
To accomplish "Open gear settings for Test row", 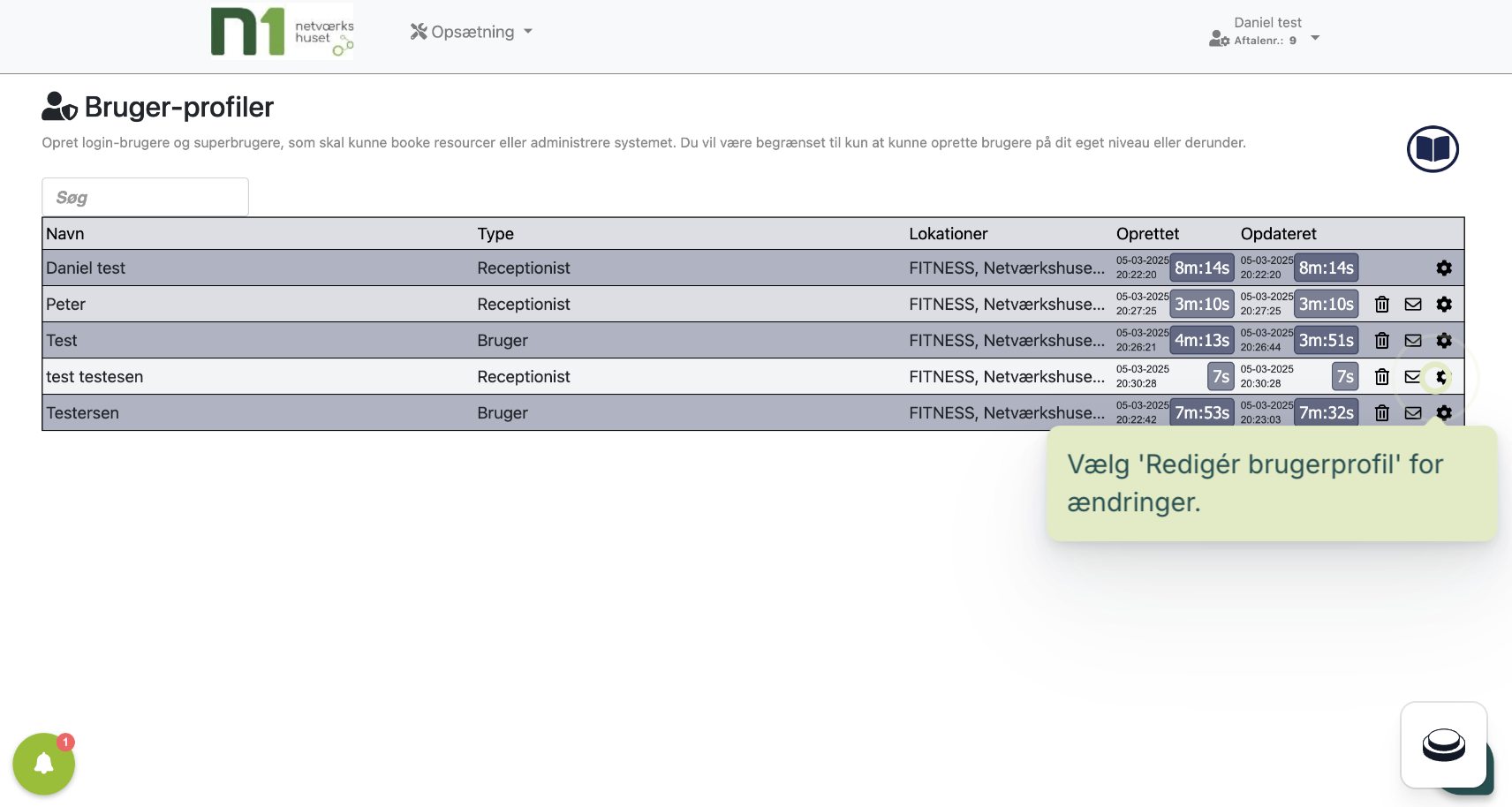I will click(x=1444, y=340).
